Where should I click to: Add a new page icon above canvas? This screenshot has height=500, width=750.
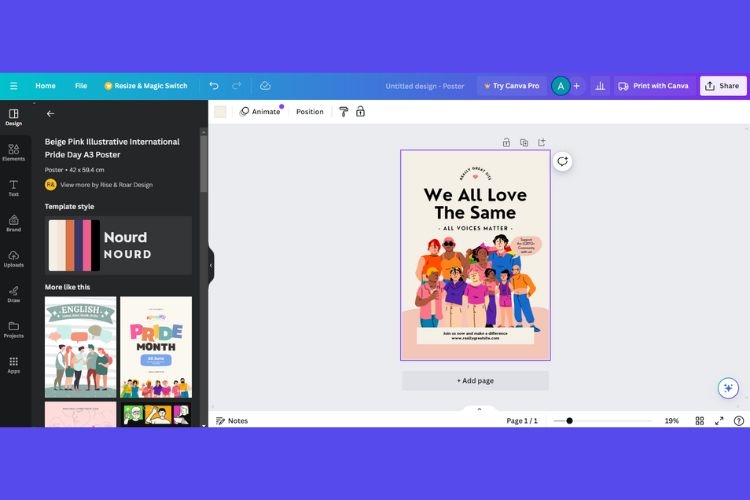coord(541,143)
